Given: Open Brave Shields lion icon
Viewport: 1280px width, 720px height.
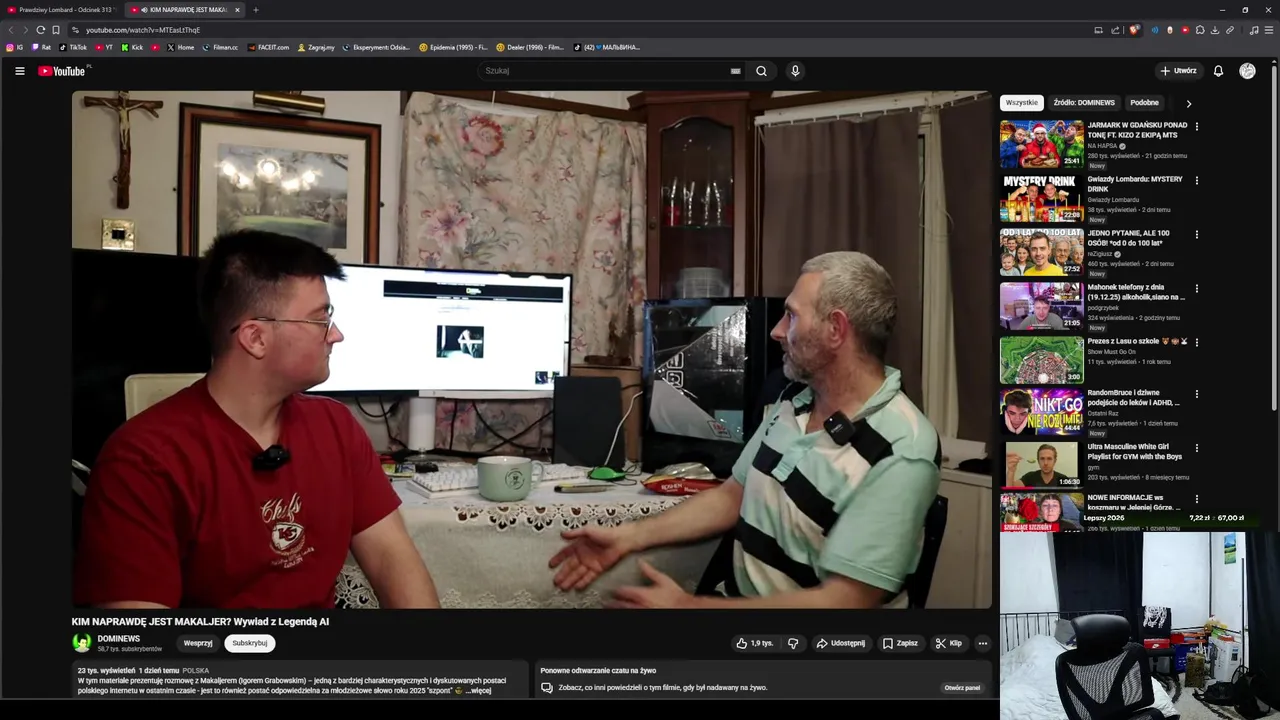Looking at the screenshot, I should 1134,30.
